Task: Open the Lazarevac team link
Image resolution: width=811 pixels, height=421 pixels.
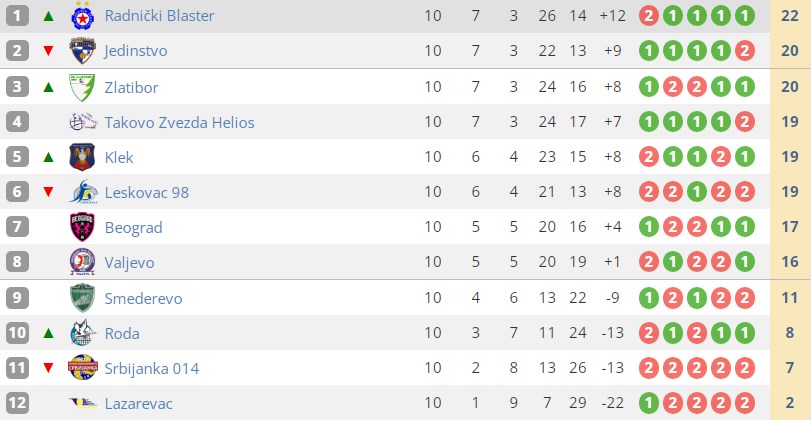Action: click(x=139, y=403)
